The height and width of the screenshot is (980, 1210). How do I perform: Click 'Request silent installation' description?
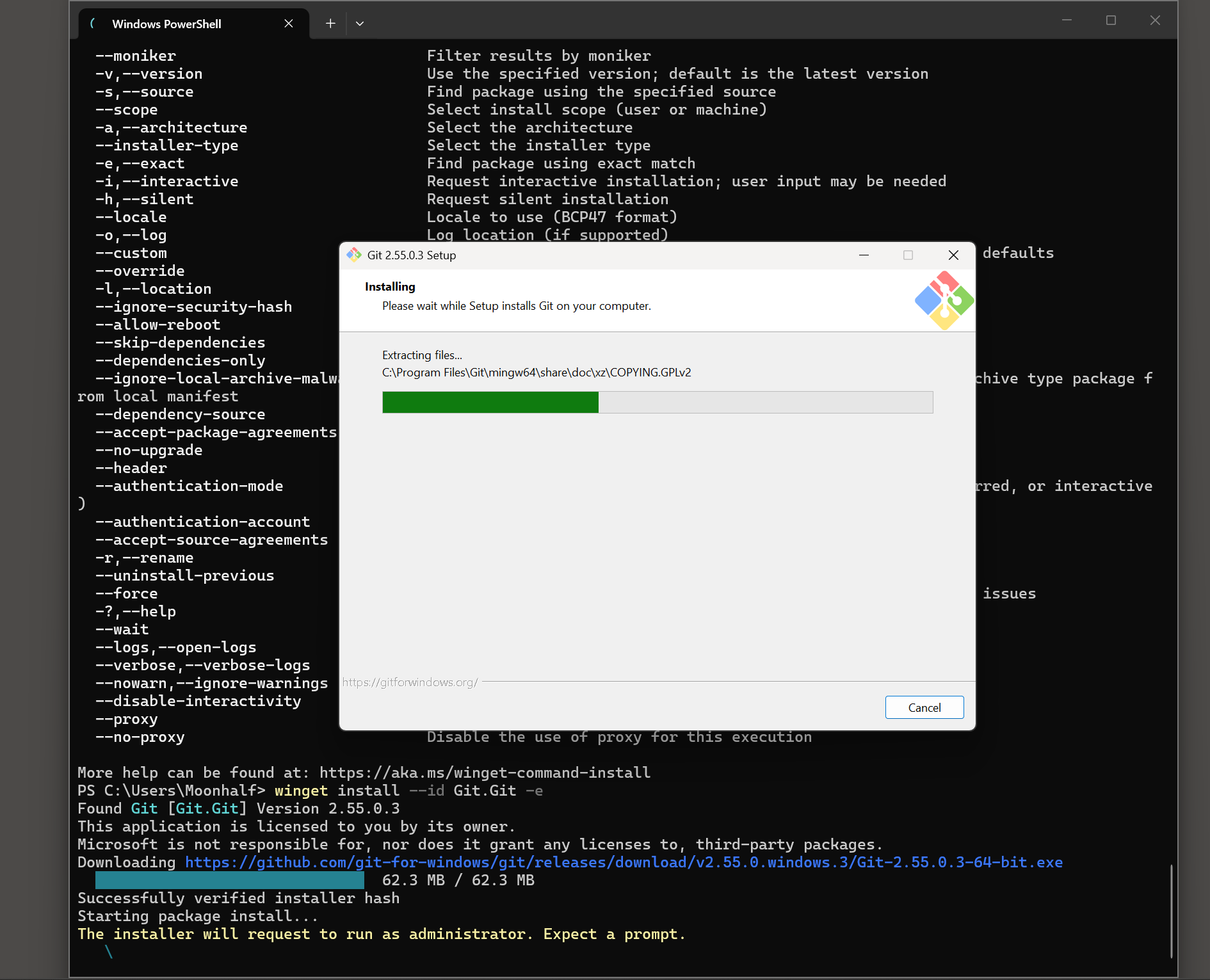(x=548, y=199)
